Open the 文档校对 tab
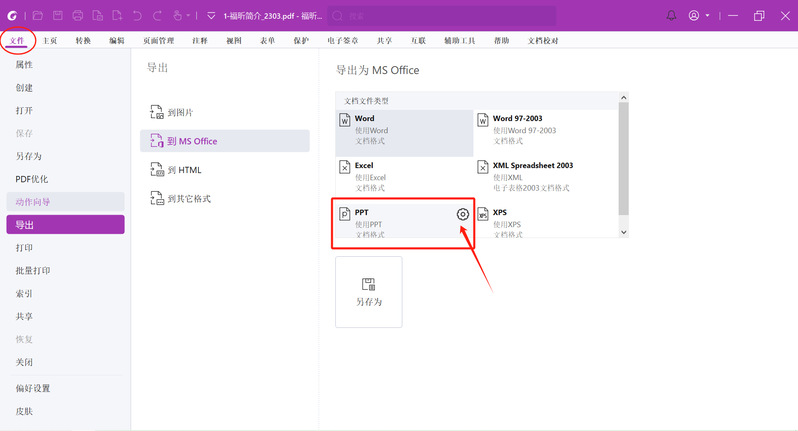Image resolution: width=798 pixels, height=431 pixels. pyautogui.click(x=543, y=41)
